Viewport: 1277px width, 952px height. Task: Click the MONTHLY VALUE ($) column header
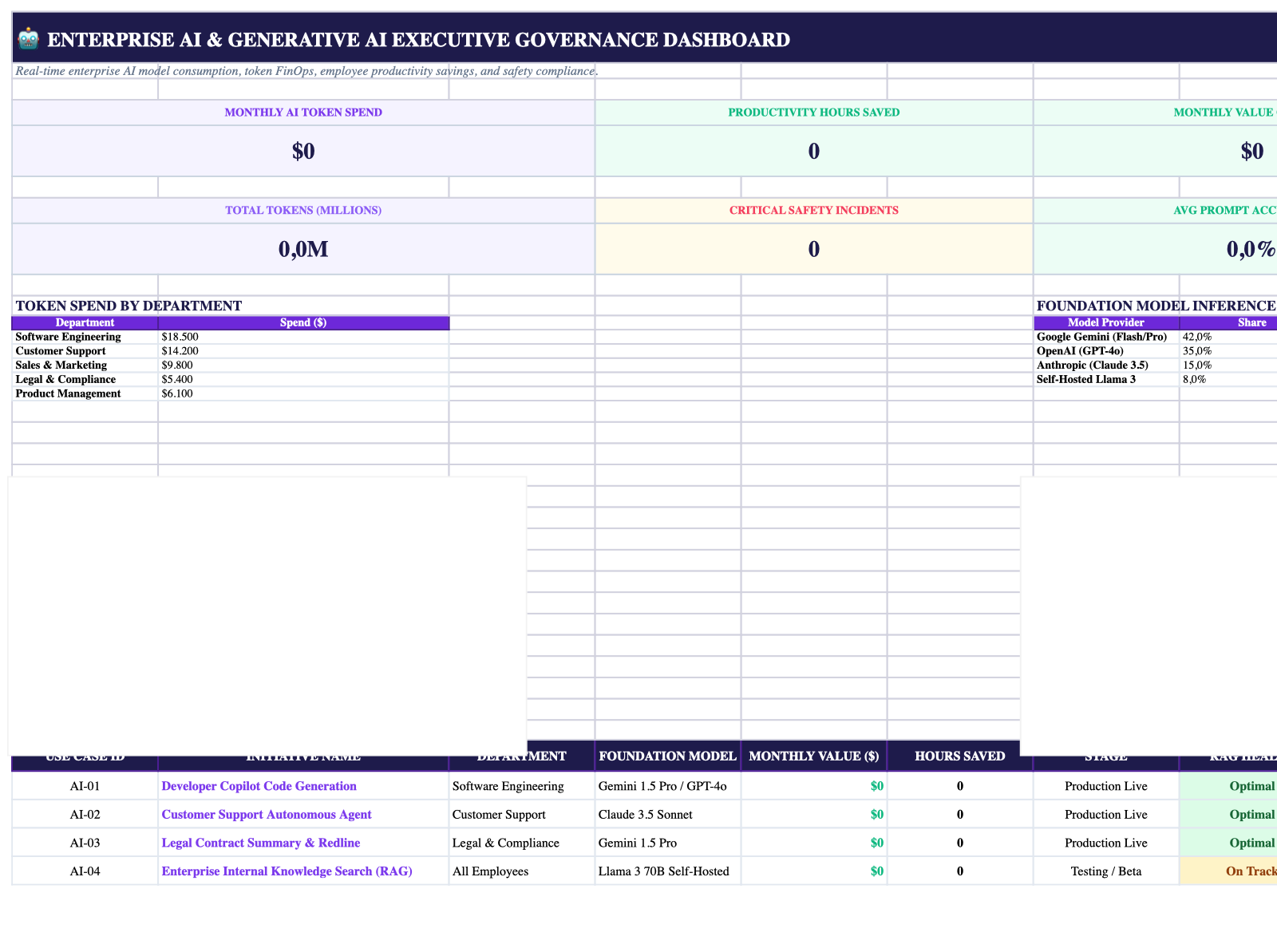pos(813,756)
